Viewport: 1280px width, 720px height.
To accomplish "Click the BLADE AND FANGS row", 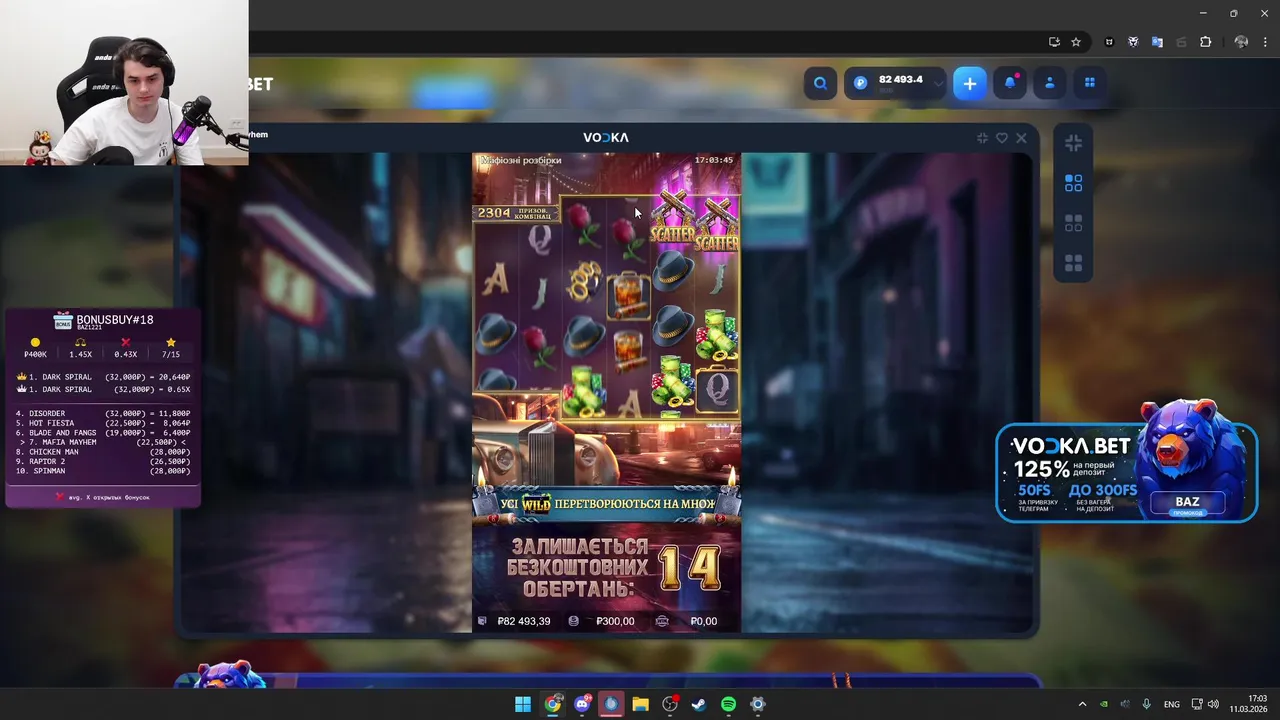I will coord(103,433).
